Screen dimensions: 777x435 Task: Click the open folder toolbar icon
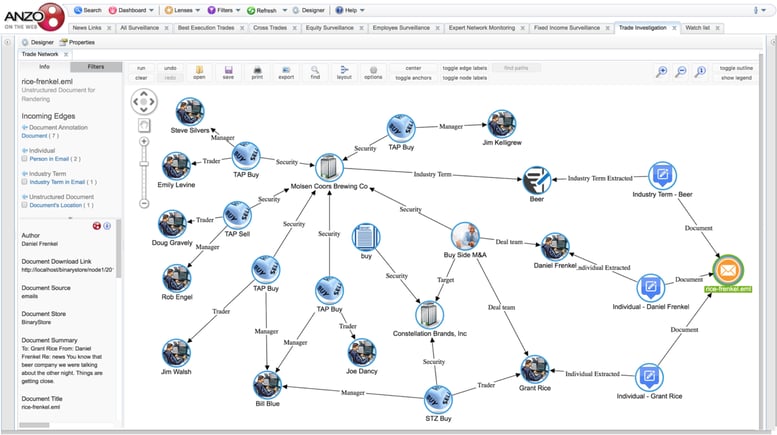[x=199, y=70]
